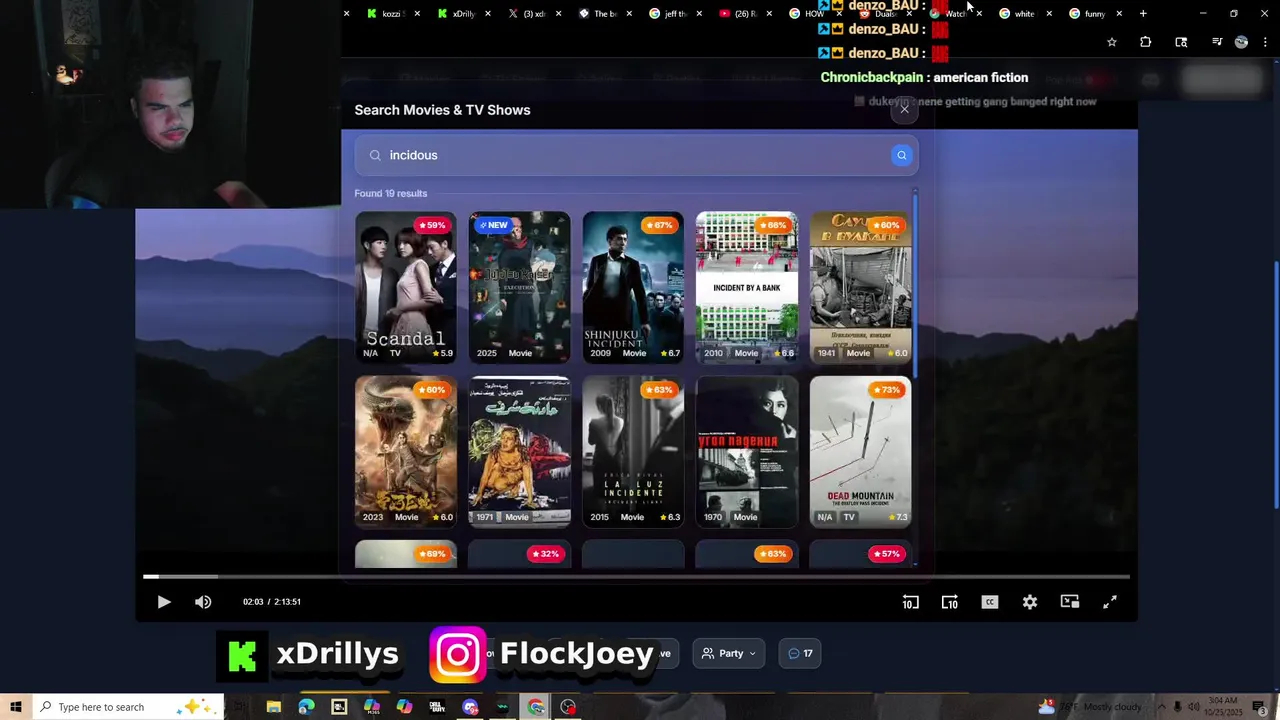Open Call of Duty from the taskbar
The width and height of the screenshot is (1280, 720).
click(437, 707)
